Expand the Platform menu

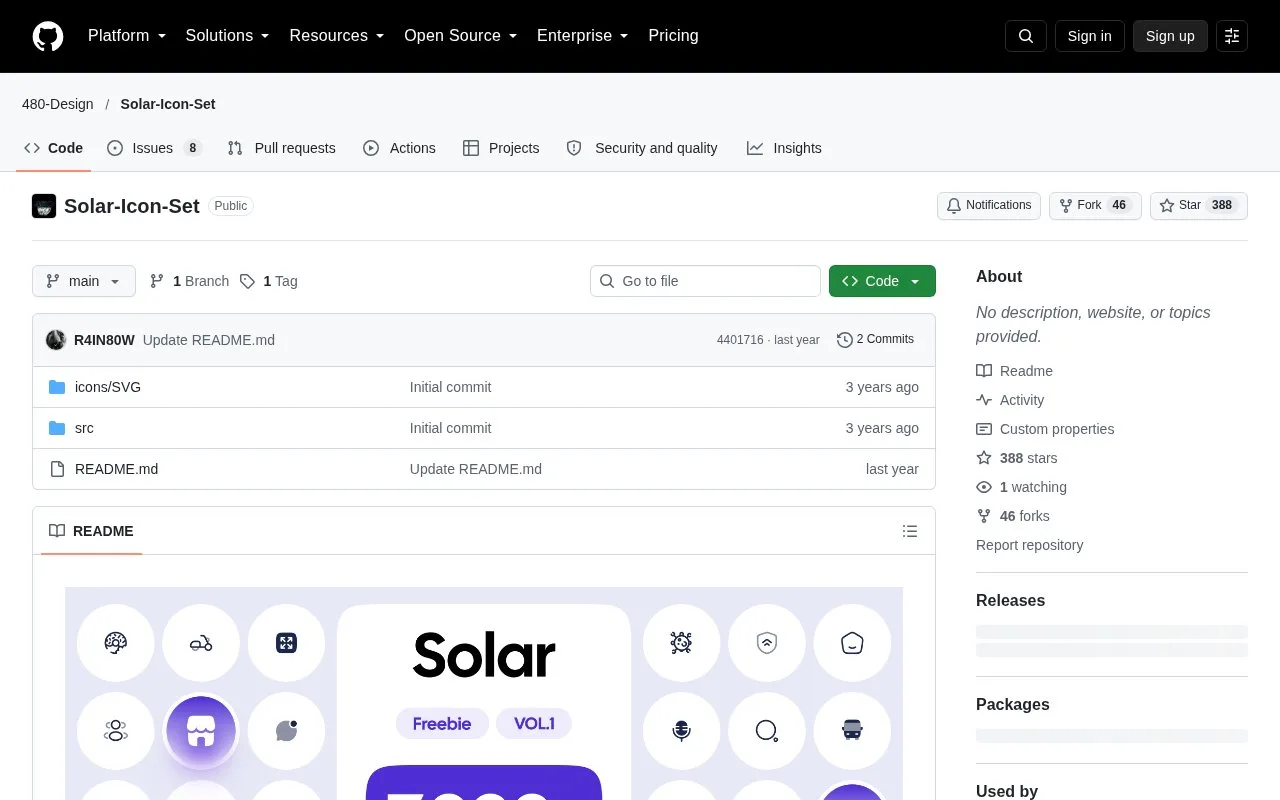click(127, 36)
